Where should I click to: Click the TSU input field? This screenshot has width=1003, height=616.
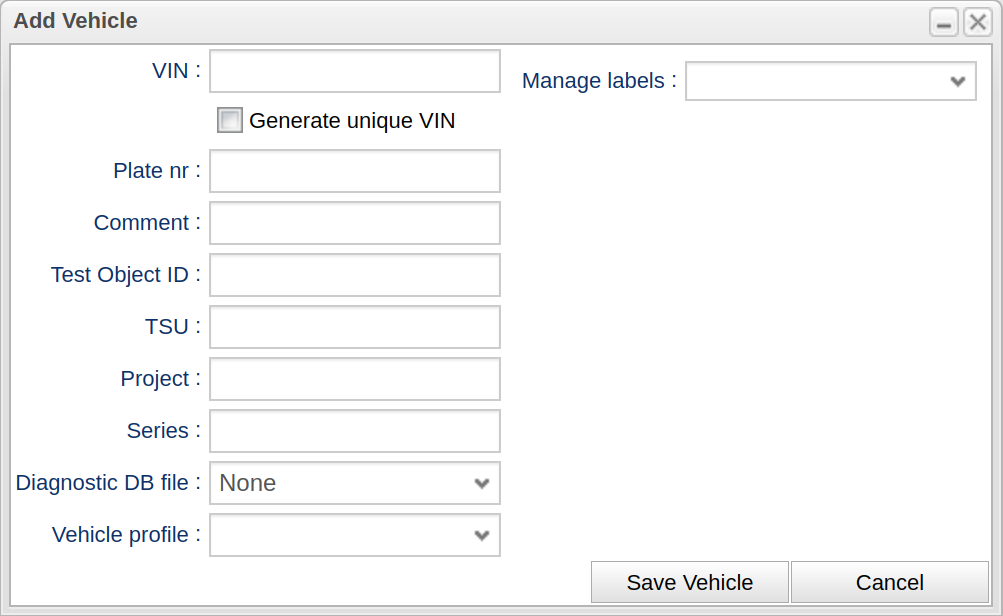(x=354, y=327)
